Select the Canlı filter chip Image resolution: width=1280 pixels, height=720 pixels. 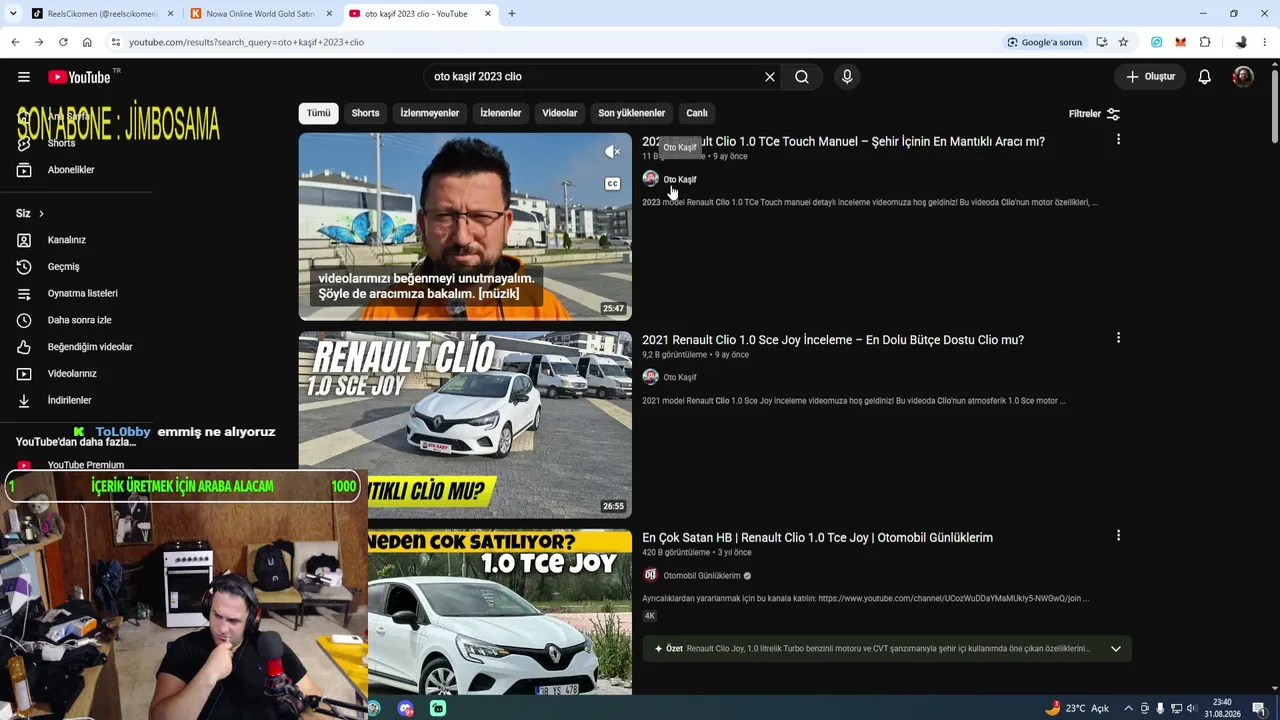coord(697,113)
